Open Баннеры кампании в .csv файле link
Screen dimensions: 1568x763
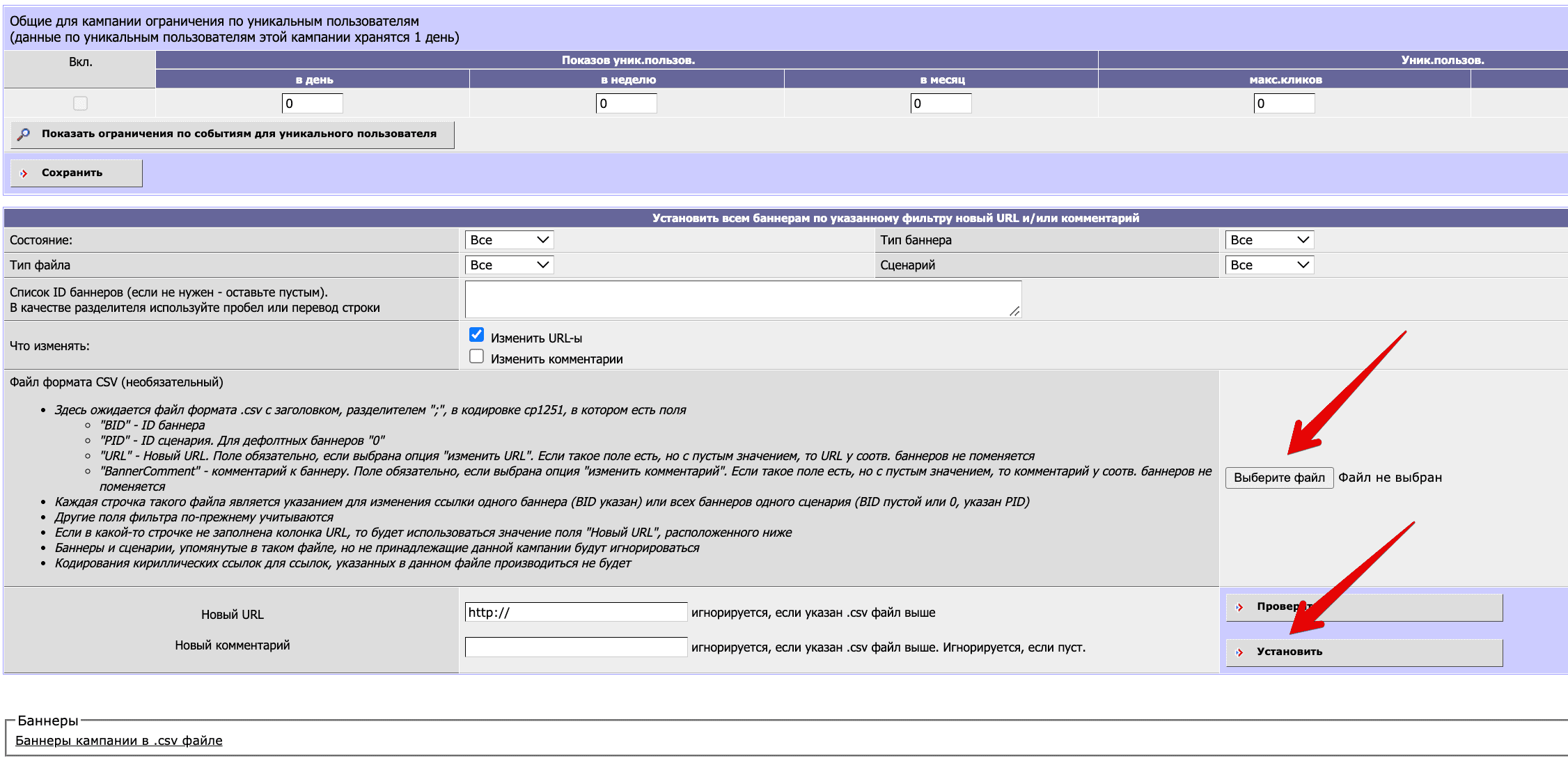point(119,741)
